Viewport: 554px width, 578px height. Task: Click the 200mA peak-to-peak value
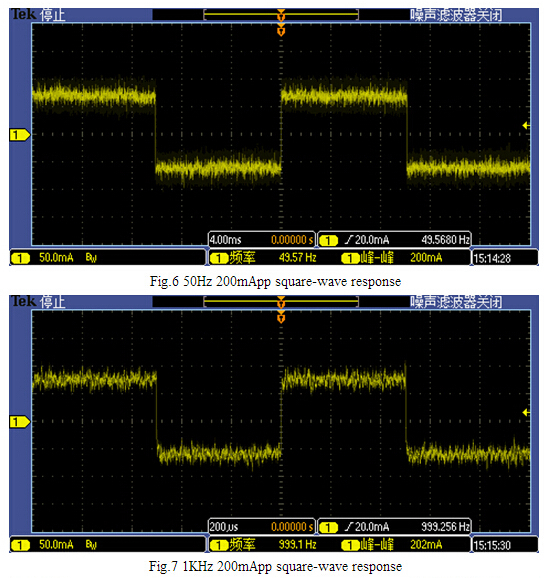point(426,258)
